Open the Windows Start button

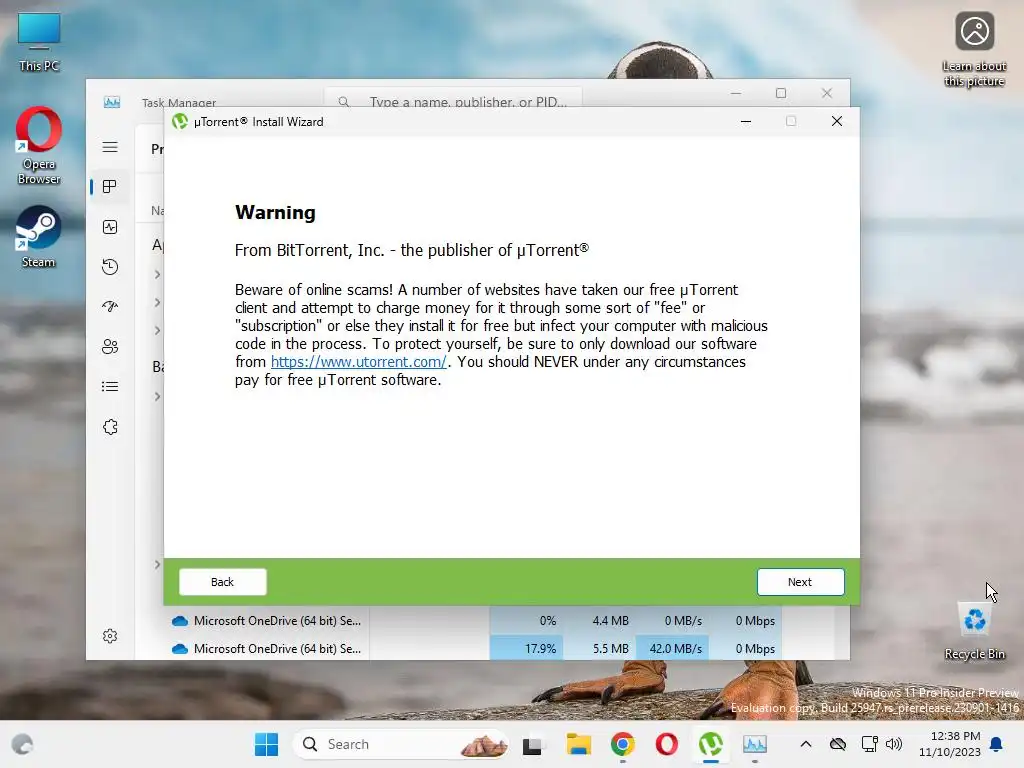coord(266,744)
